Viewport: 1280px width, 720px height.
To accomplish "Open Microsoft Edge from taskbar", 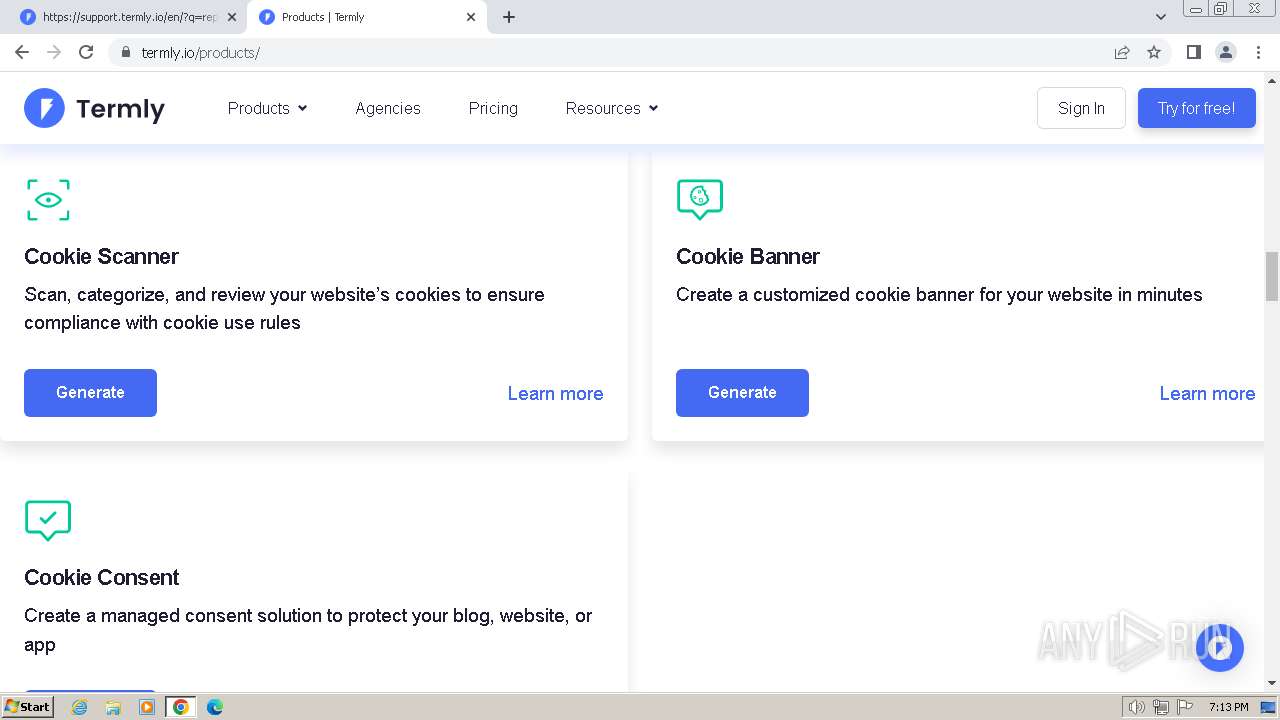I will pyautogui.click(x=215, y=707).
